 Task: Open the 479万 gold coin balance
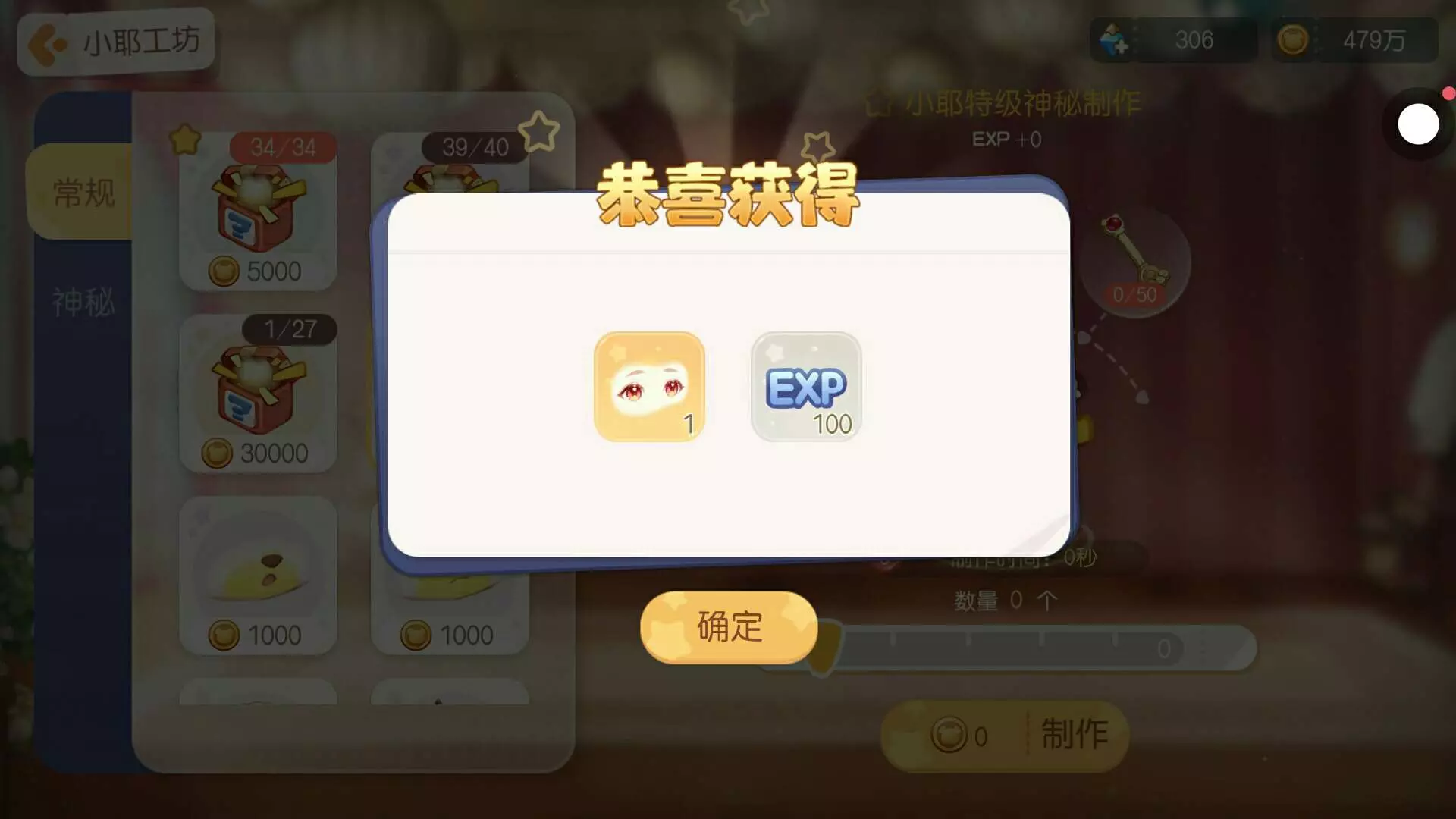(1354, 40)
